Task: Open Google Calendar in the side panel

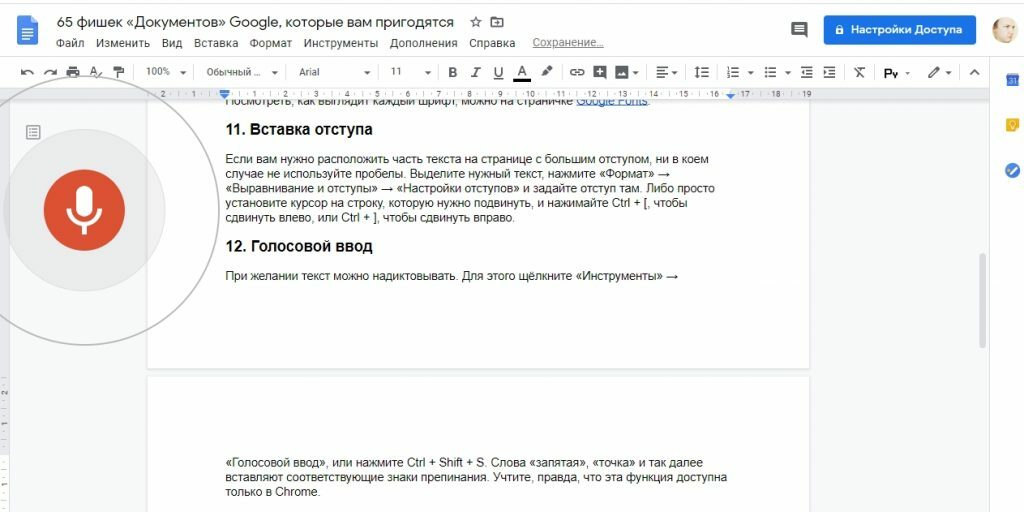Action: tap(1011, 80)
